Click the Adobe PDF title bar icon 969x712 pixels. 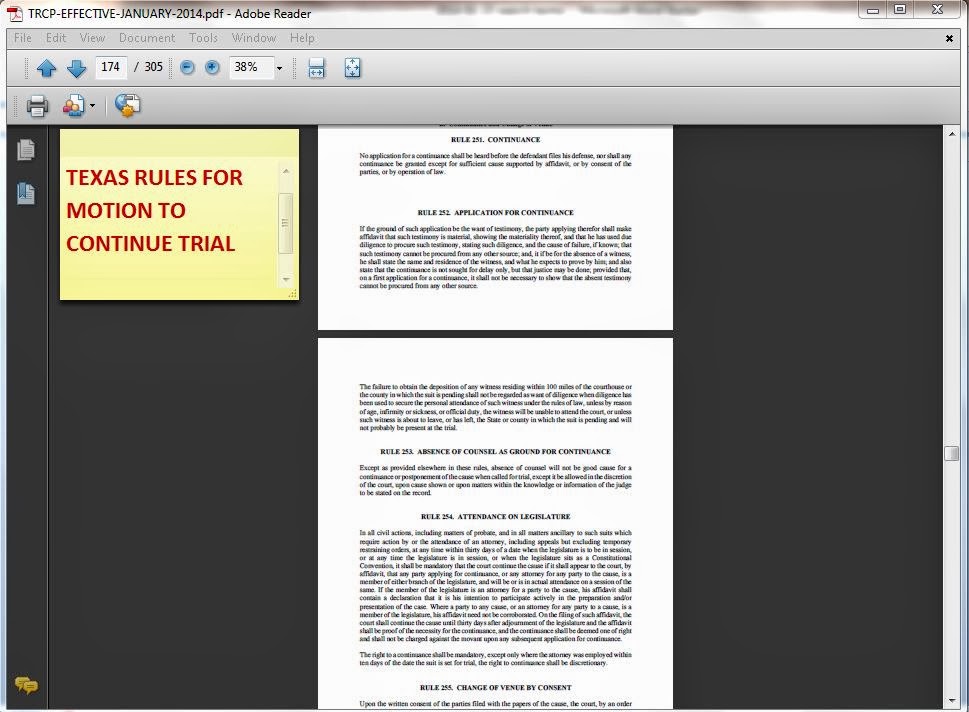[15, 13]
